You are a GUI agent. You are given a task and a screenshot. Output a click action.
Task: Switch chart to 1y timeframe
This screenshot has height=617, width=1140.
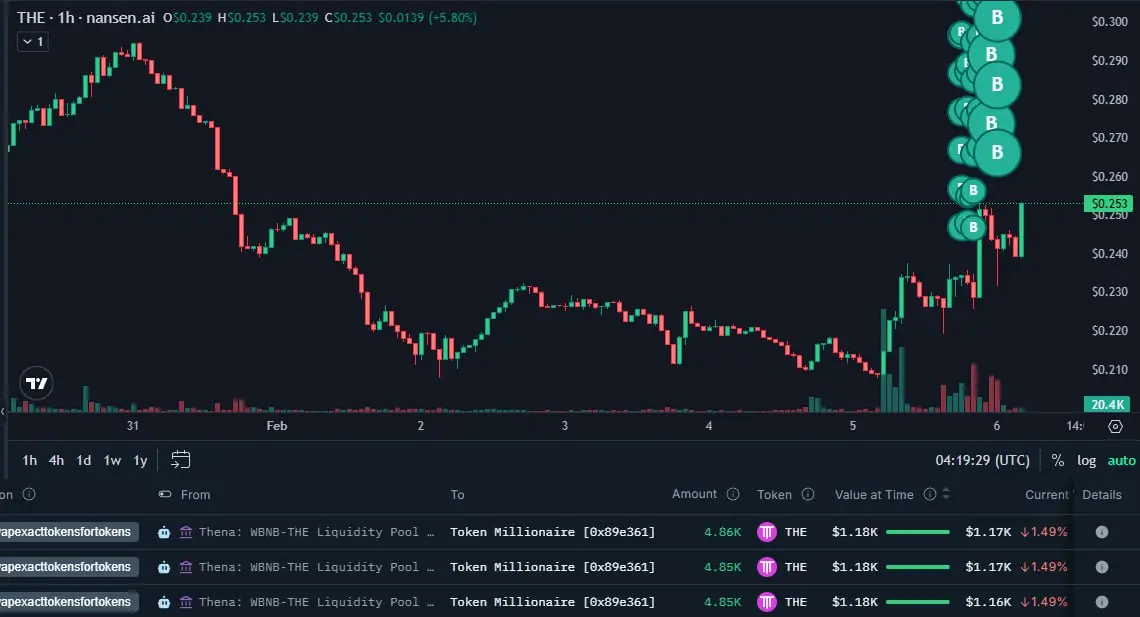coord(140,460)
